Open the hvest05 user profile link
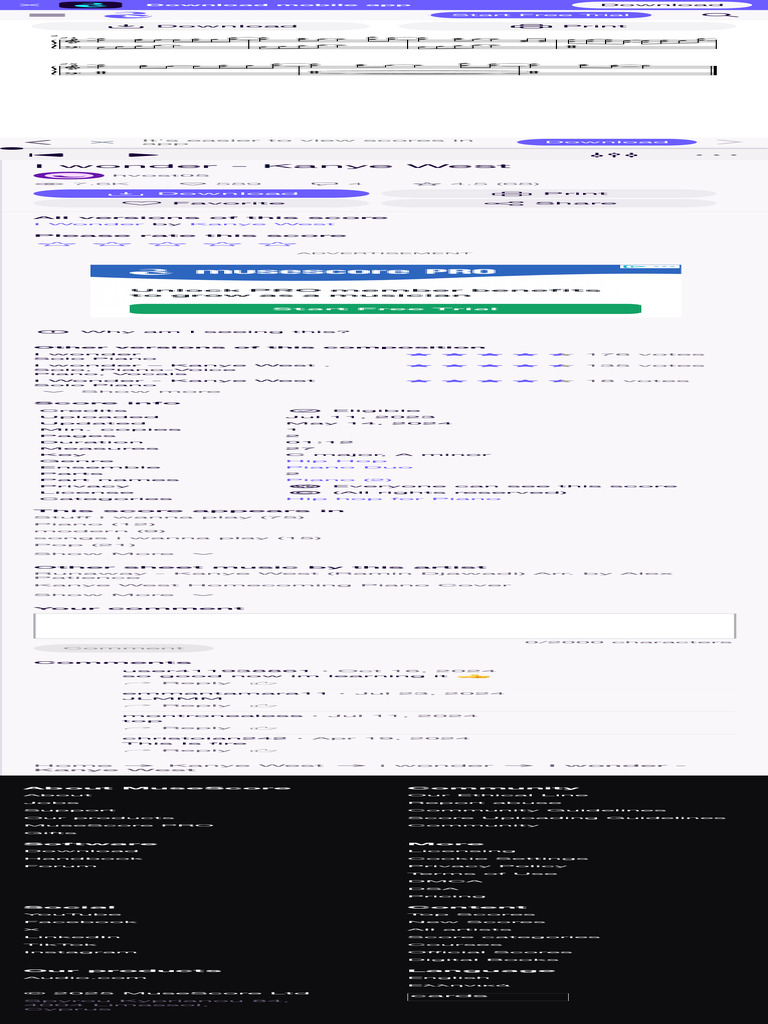 click(161, 175)
